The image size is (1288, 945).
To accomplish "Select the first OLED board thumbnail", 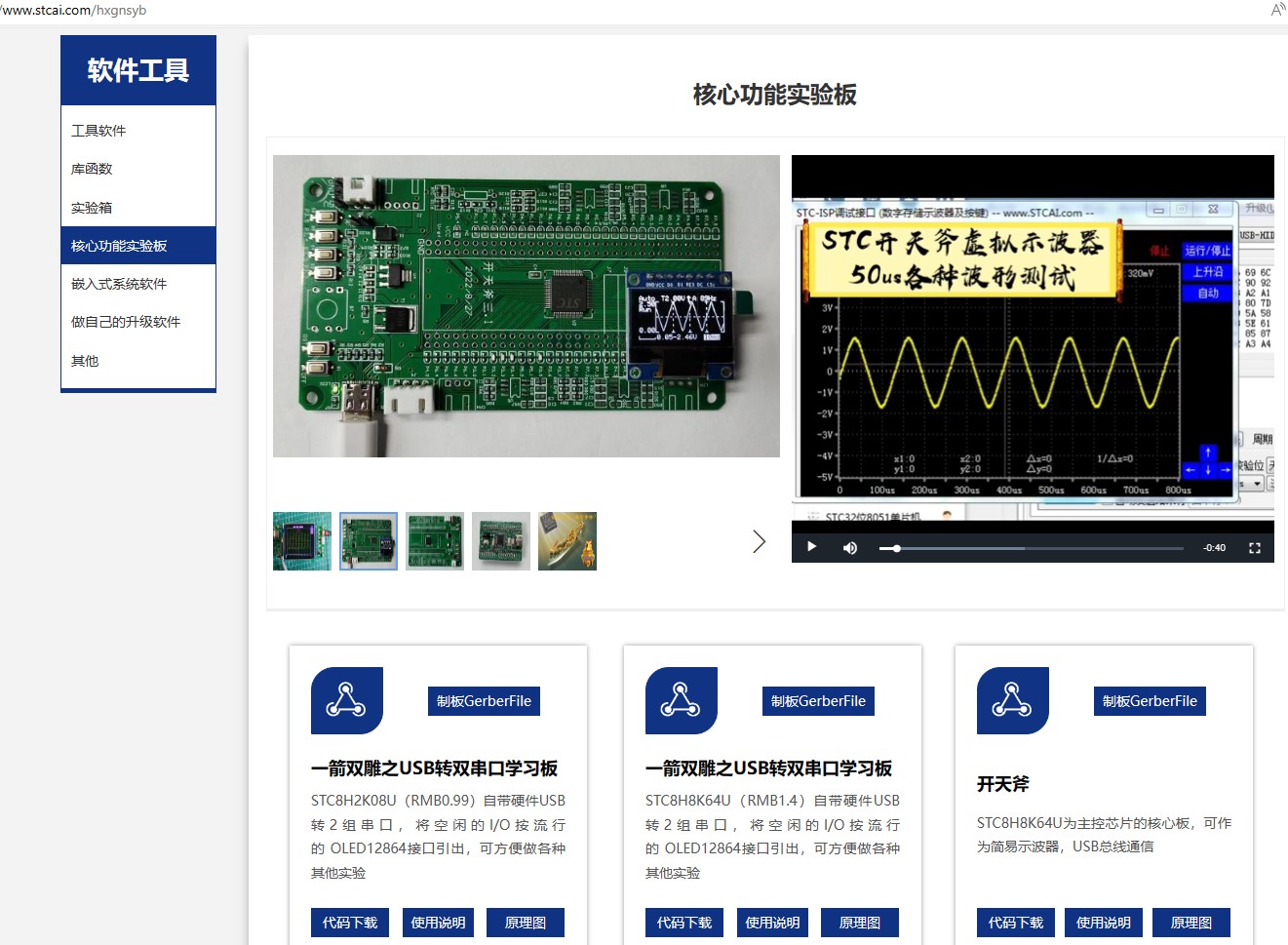I will [x=302, y=541].
